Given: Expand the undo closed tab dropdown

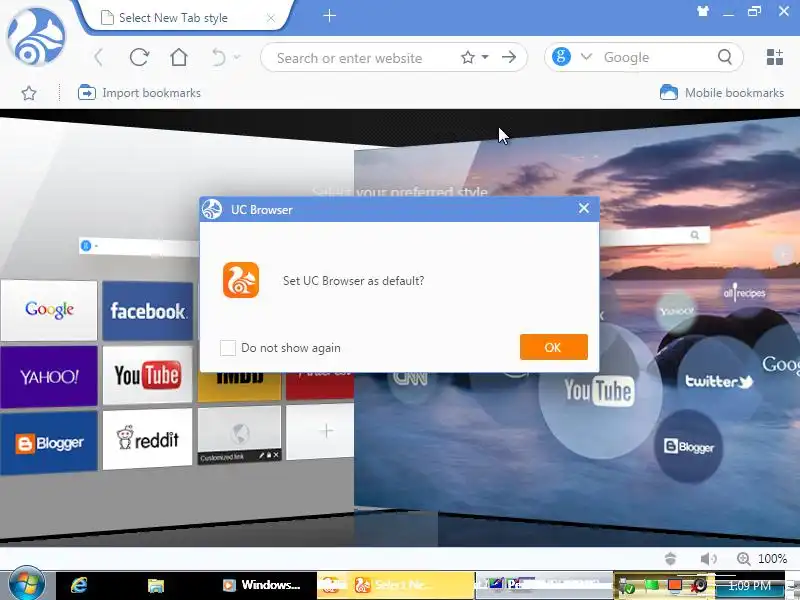Looking at the screenshot, I should click(x=237, y=57).
